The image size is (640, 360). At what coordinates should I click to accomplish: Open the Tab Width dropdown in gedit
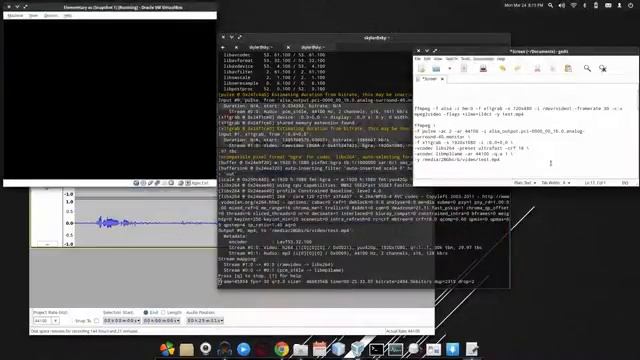[556, 183]
